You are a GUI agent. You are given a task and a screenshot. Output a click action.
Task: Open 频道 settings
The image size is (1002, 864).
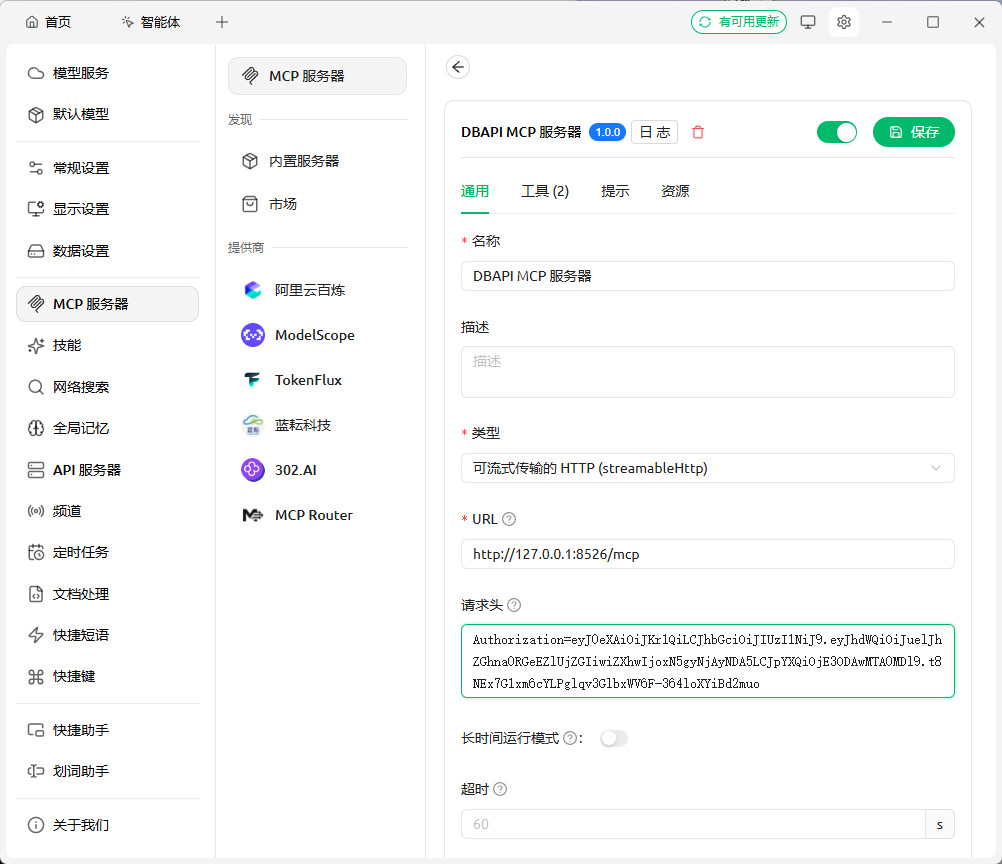pyautogui.click(x=107, y=511)
